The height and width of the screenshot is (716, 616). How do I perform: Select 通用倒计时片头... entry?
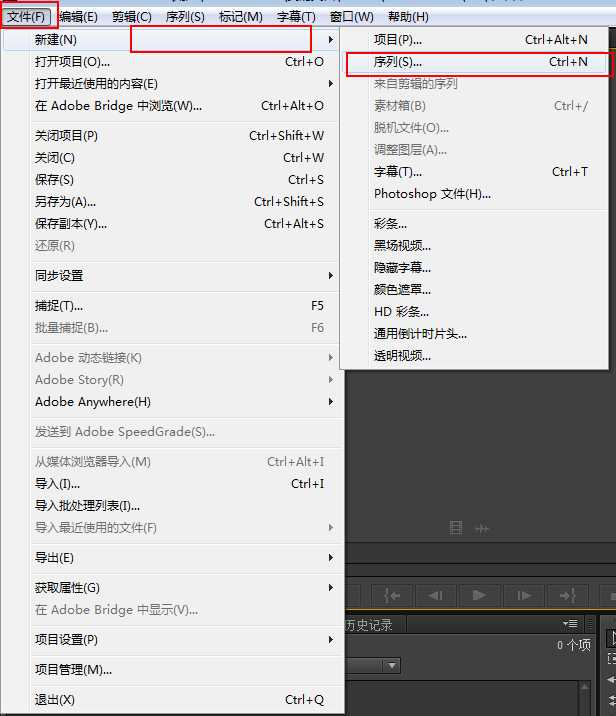474,333
